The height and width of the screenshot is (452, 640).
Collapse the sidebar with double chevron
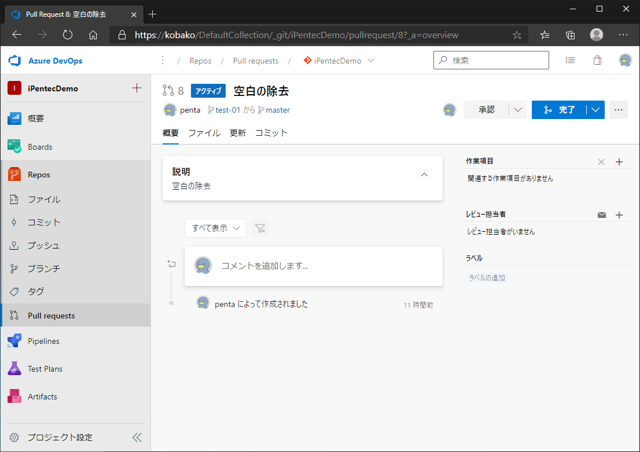137,438
